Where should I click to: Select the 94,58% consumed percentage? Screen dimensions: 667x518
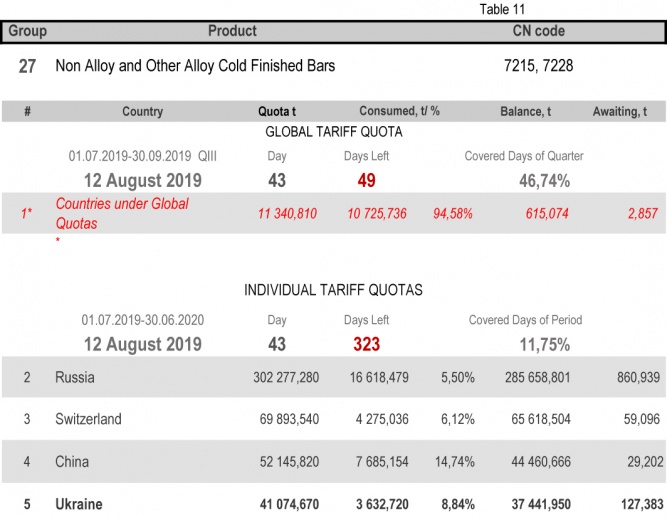pos(453,214)
